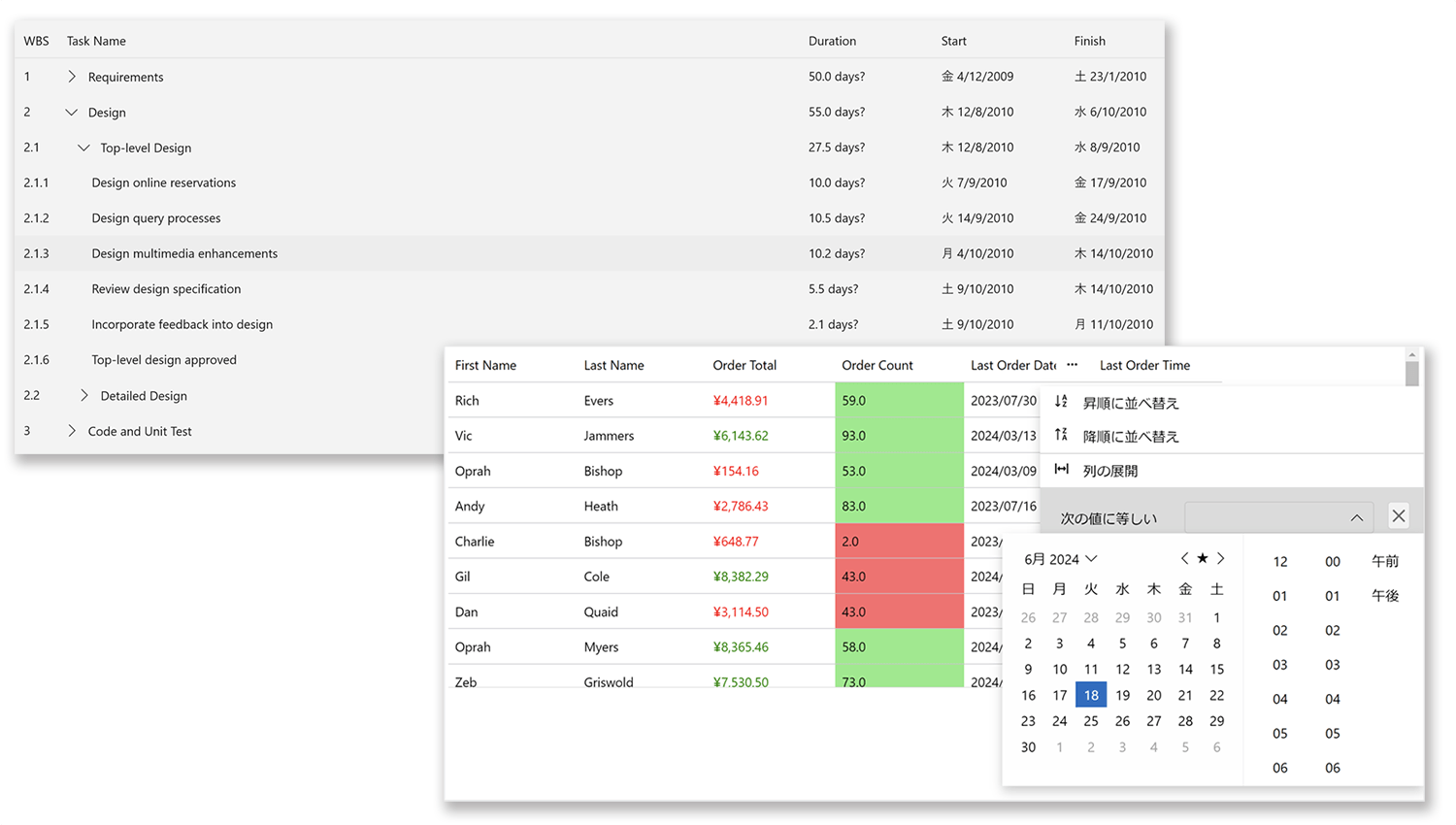Open the Last Order Date column options ellipsis
The height and width of the screenshot is (825, 1456).
click(x=1072, y=365)
